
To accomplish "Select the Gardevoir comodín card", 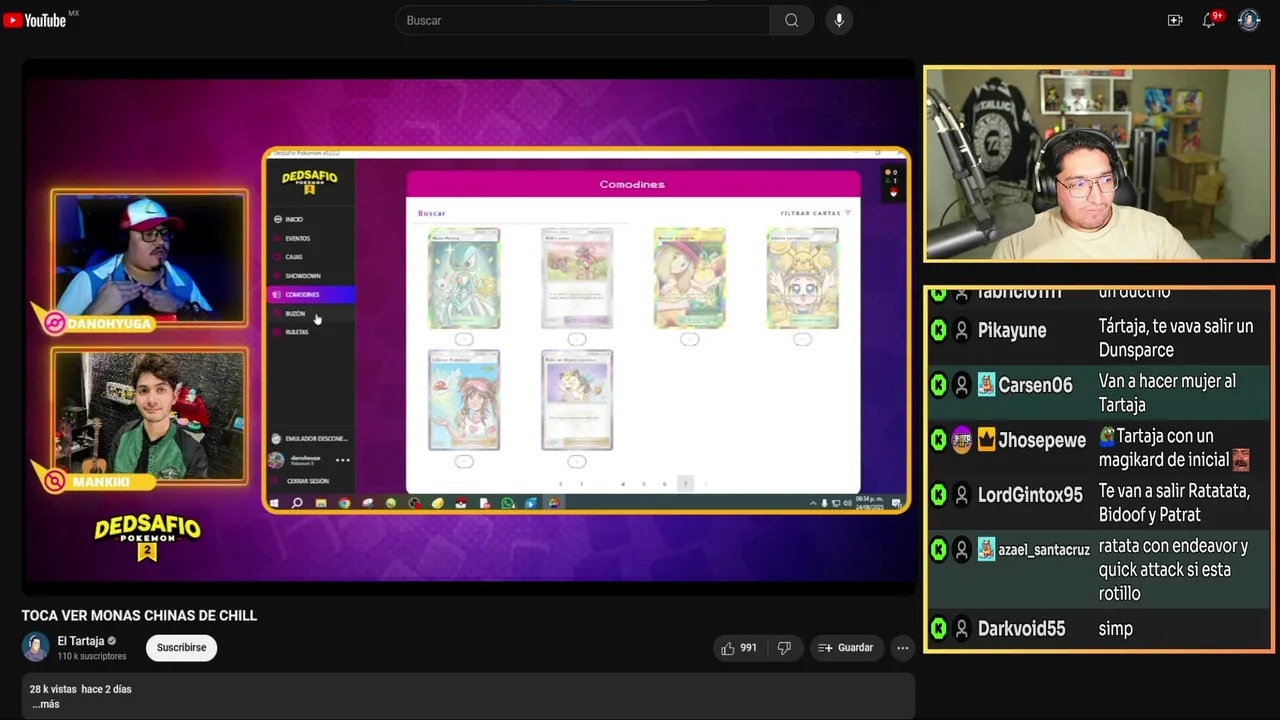I will [464, 278].
